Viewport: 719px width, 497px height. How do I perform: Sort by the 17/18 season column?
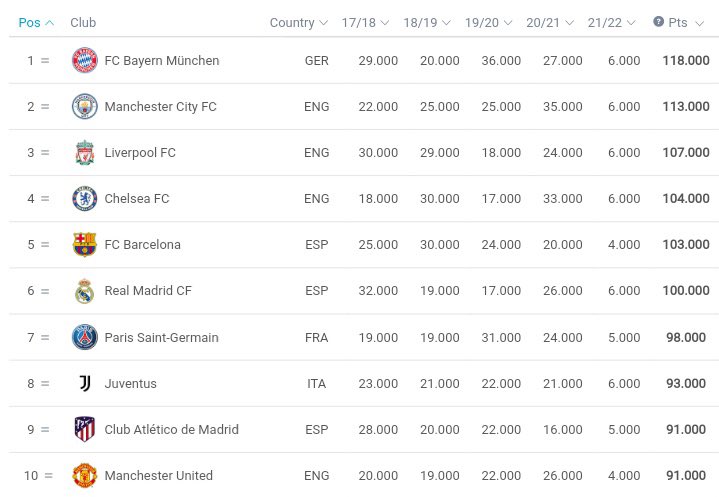pyautogui.click(x=365, y=22)
